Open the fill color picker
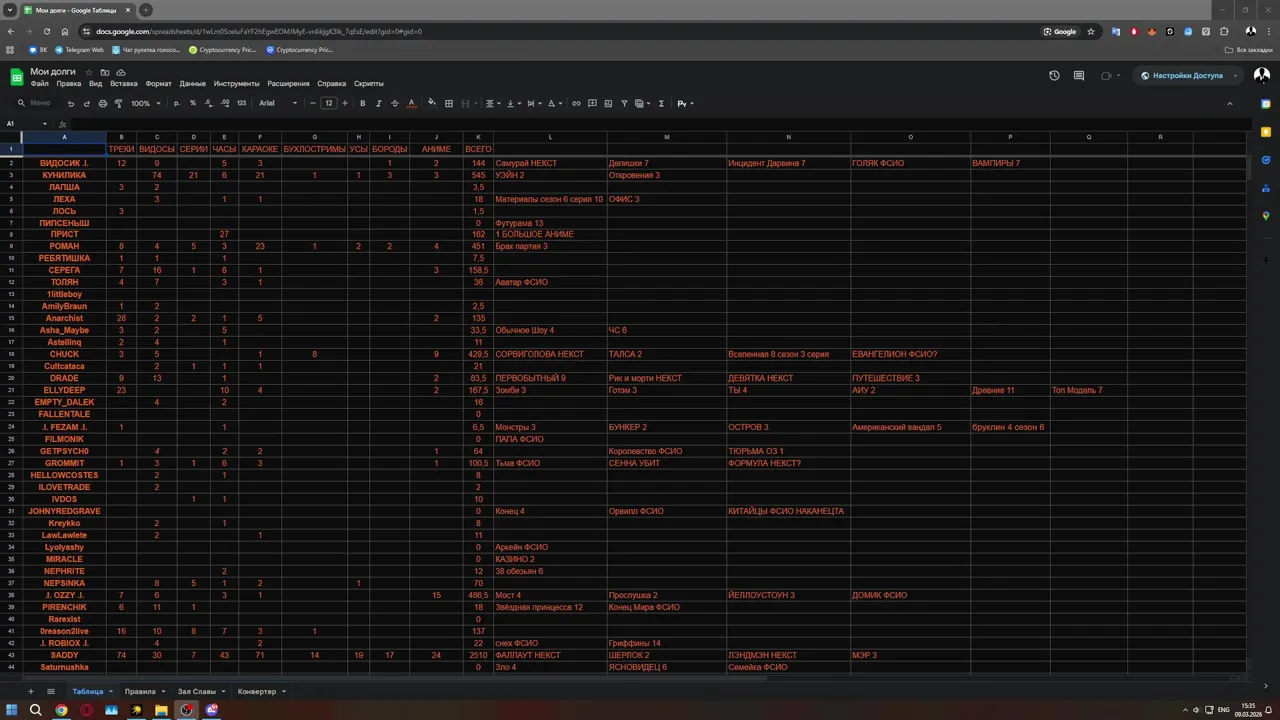The height and width of the screenshot is (720, 1280). coord(432,103)
